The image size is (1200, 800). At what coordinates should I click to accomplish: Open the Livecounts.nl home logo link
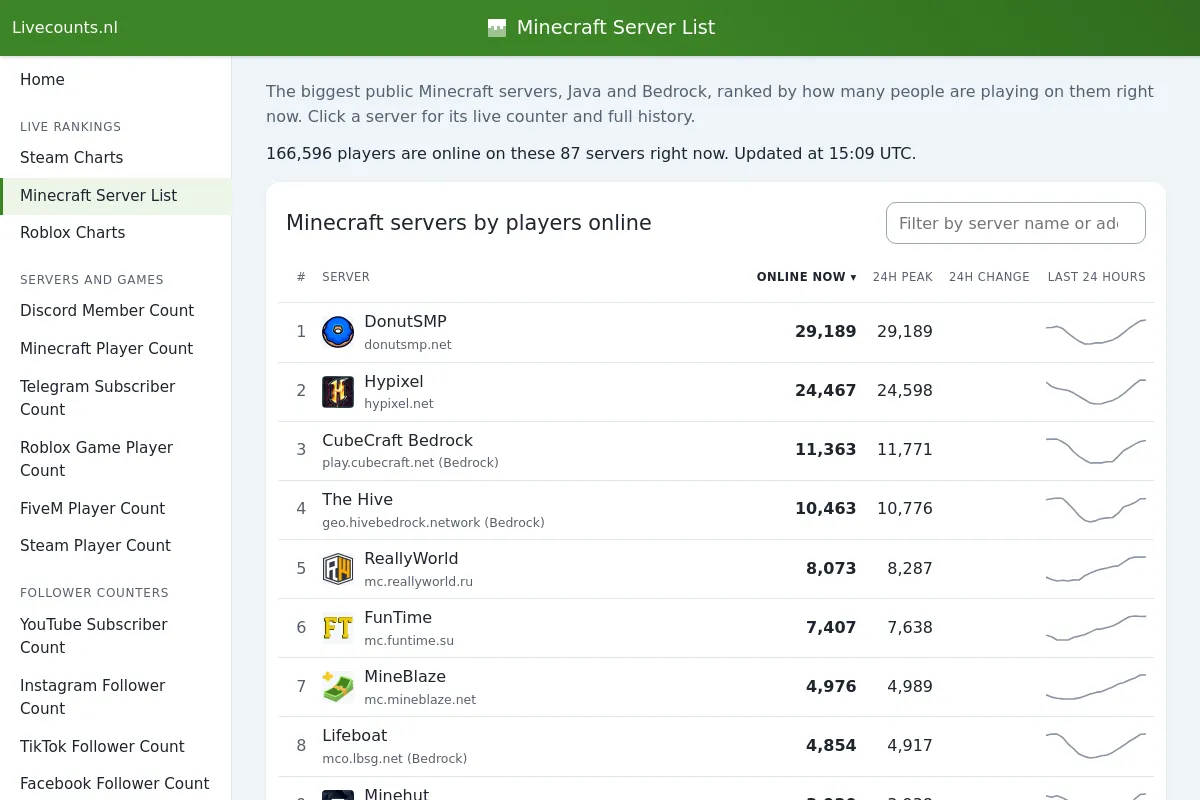pyautogui.click(x=65, y=28)
